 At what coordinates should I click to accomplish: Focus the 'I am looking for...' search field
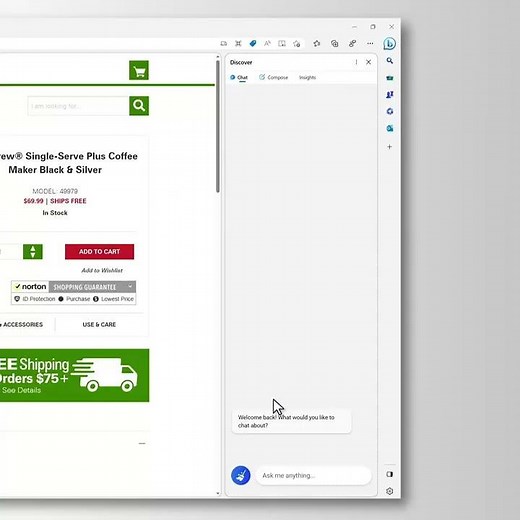78,106
